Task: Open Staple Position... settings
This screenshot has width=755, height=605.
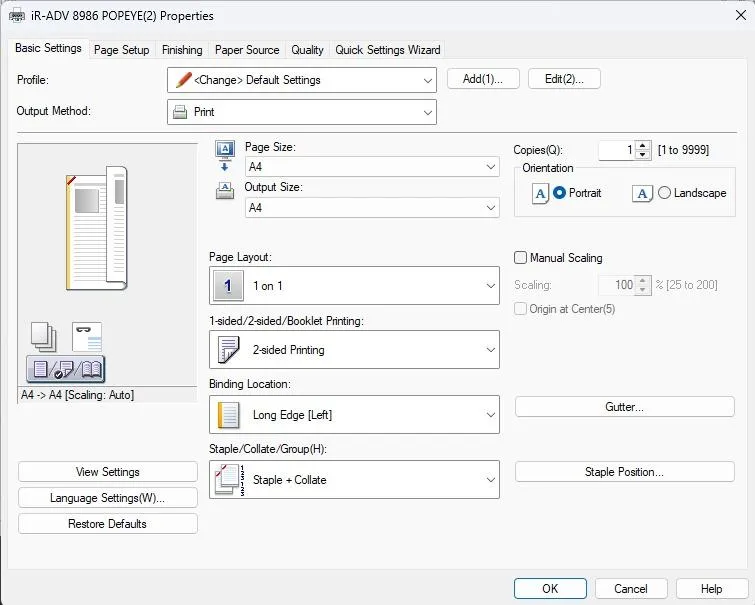Action: (625, 472)
